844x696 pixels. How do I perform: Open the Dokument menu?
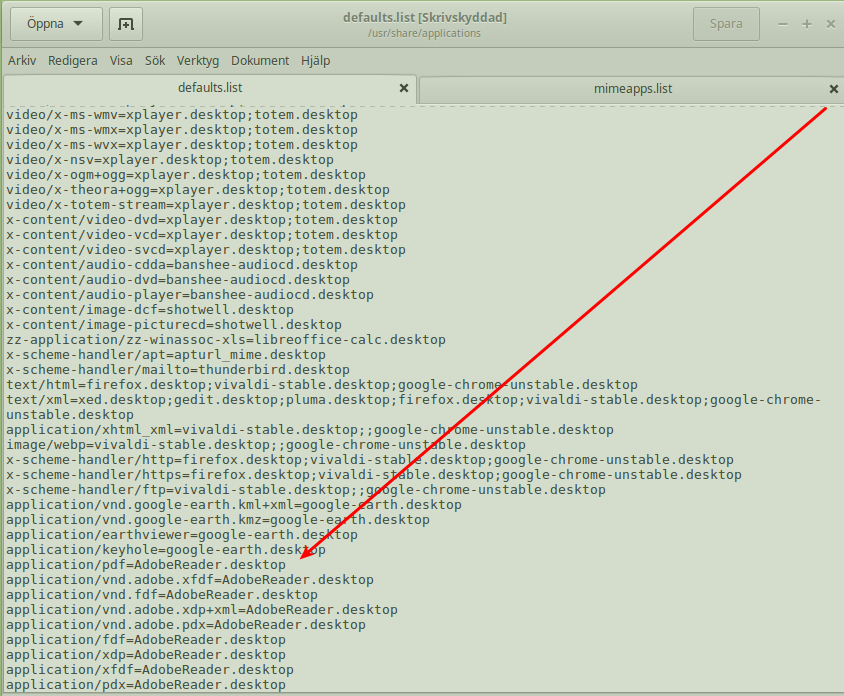point(260,61)
